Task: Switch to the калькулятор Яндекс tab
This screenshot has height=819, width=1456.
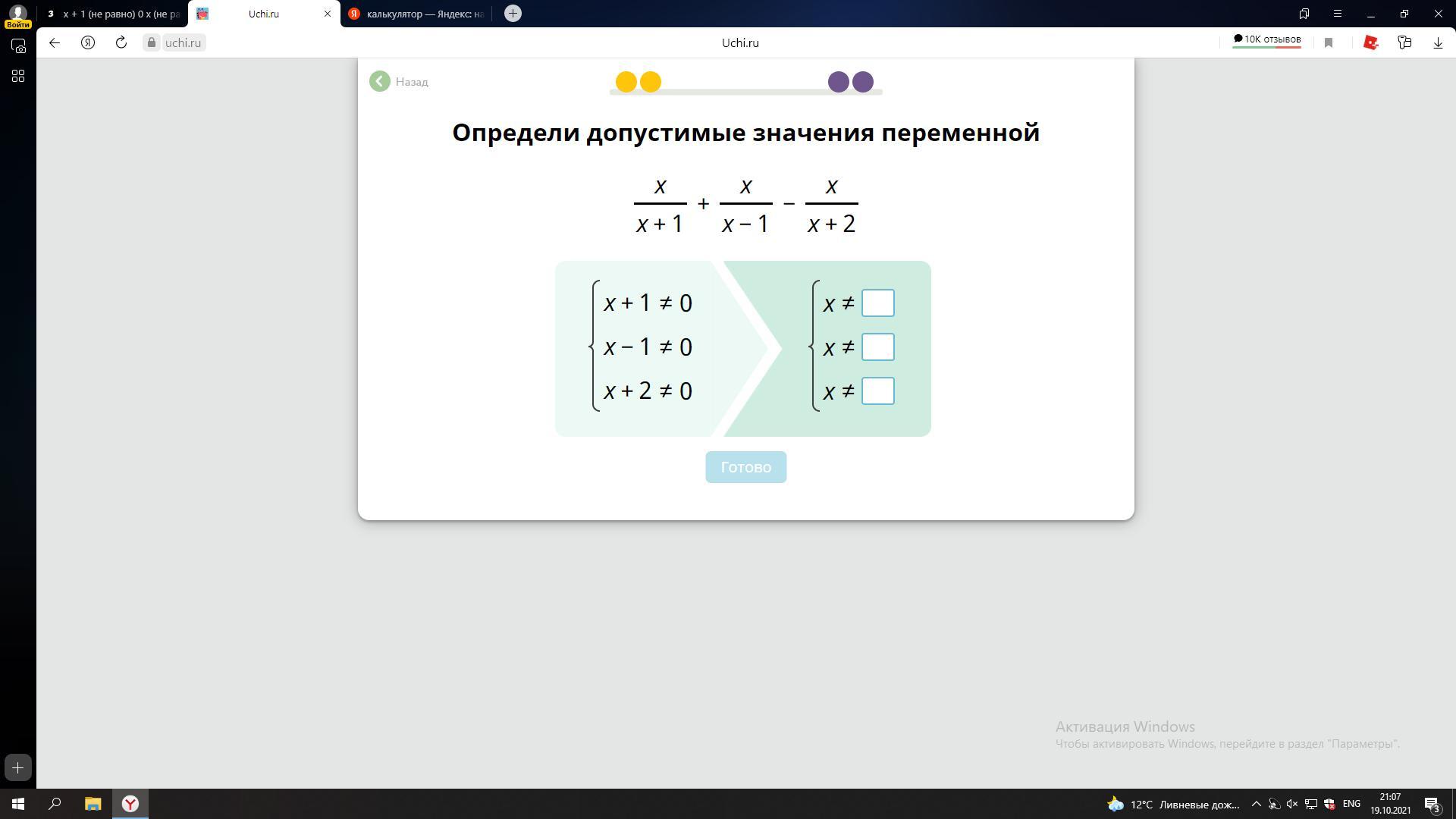Action: point(416,14)
